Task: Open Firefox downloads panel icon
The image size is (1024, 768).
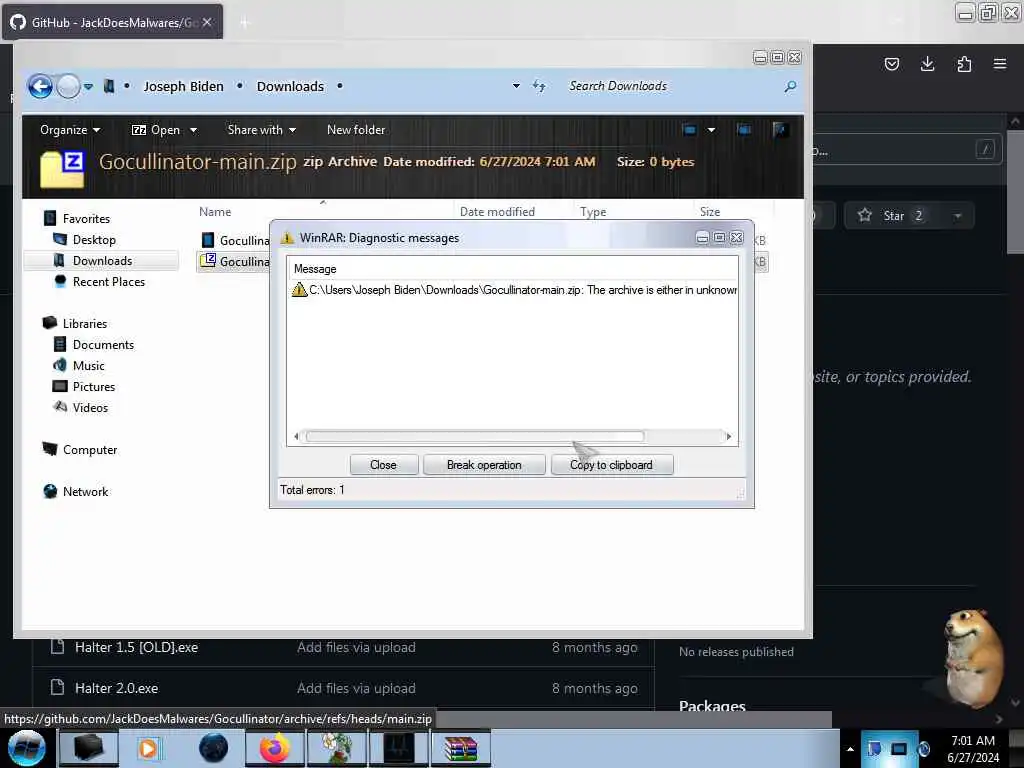Action: 927,64
